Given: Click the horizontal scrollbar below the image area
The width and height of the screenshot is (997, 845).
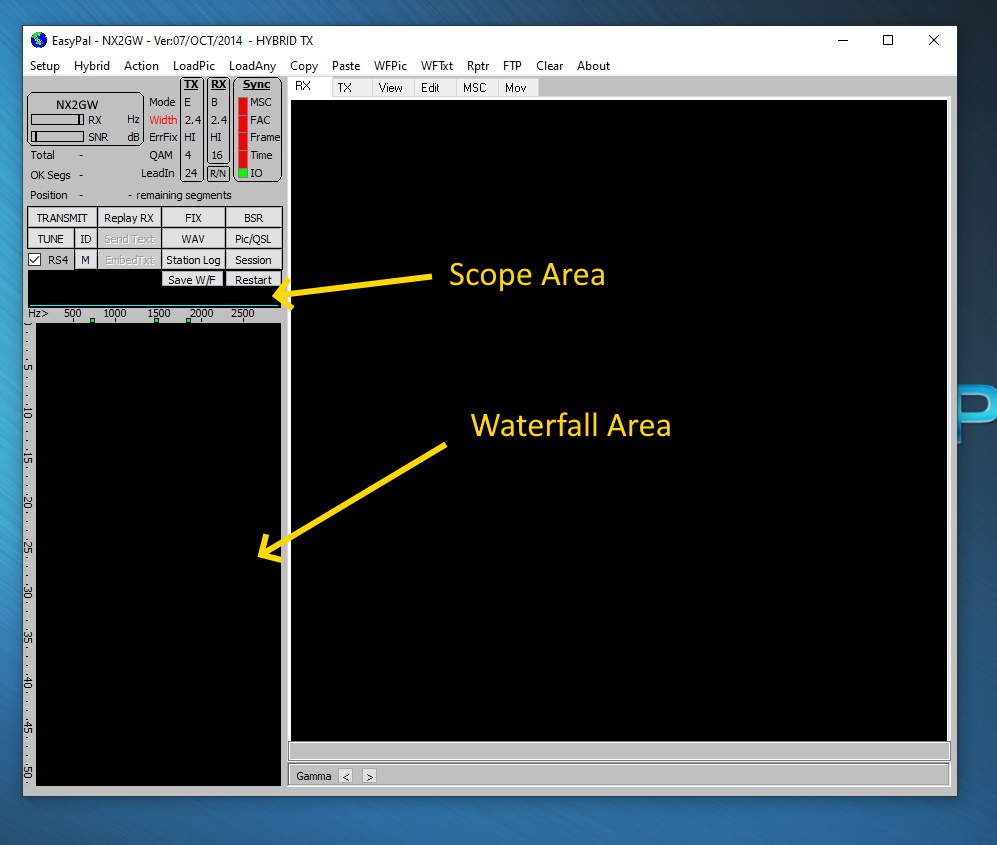Looking at the screenshot, I should pos(619,751).
